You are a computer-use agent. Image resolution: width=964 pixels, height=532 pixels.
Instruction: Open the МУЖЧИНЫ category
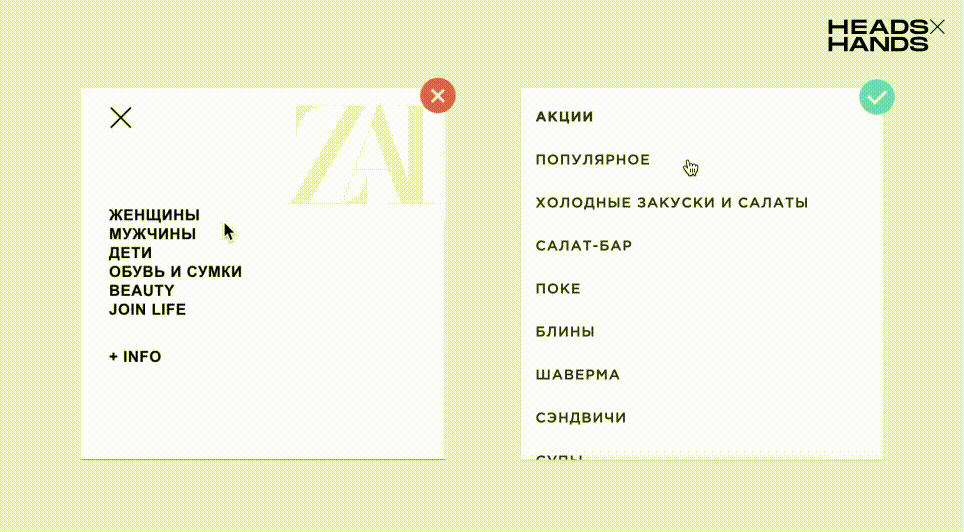[x=152, y=234]
